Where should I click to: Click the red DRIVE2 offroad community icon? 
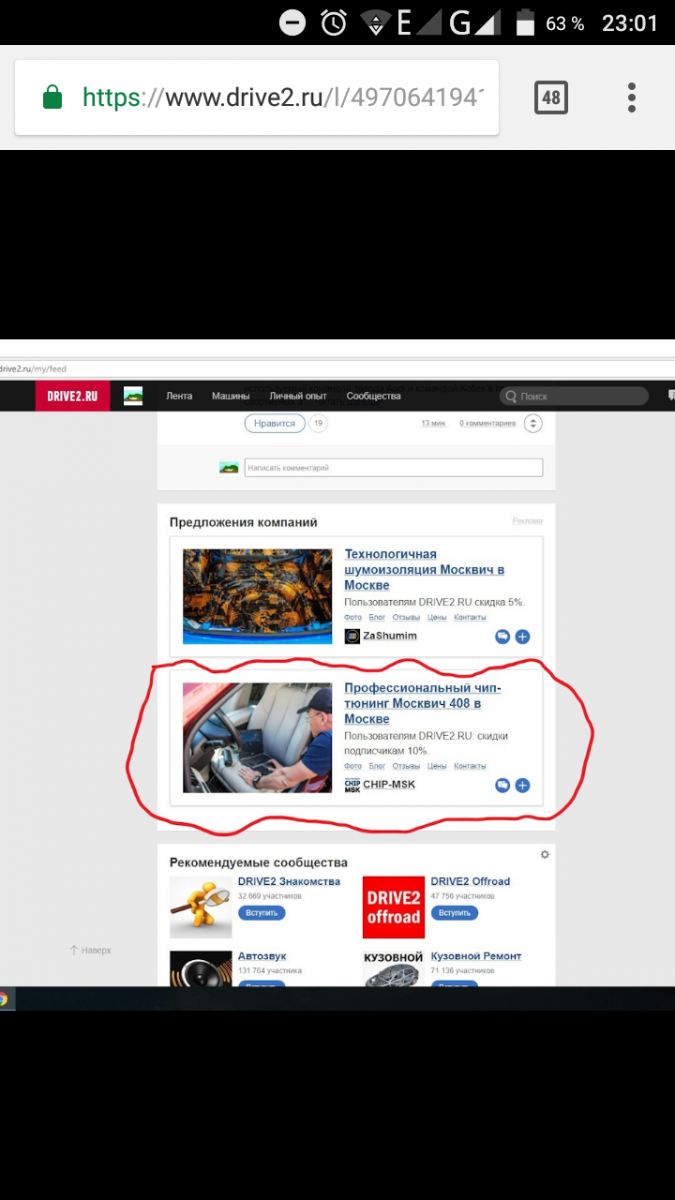393,907
